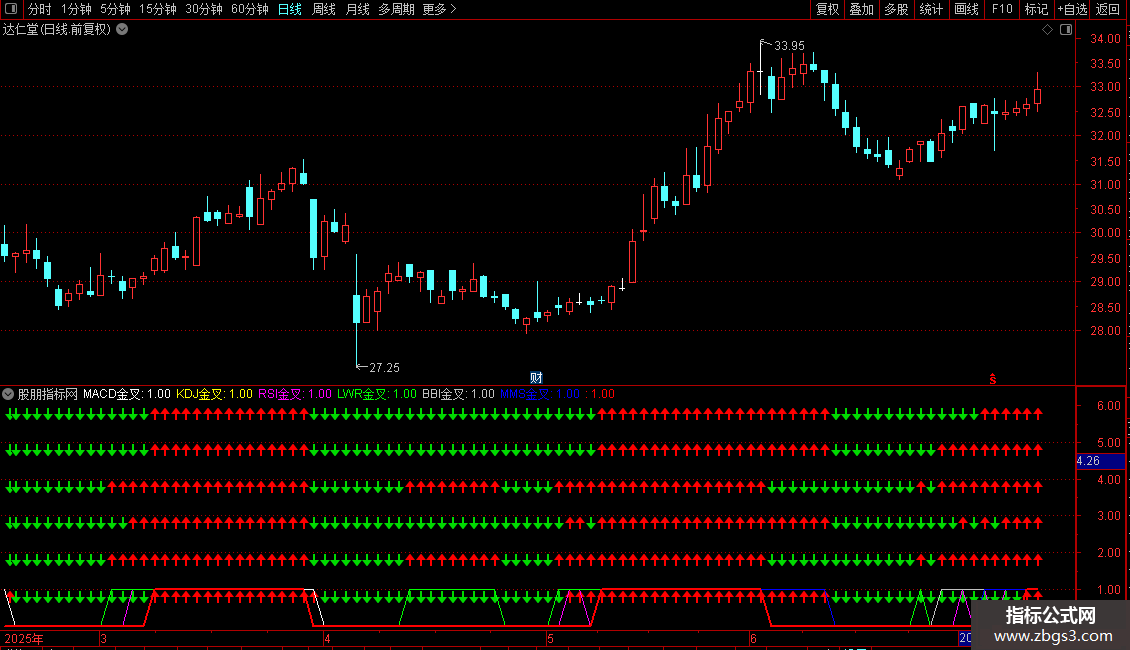Click the 达仁堂(日线.前复权) chart title

click(x=57, y=30)
